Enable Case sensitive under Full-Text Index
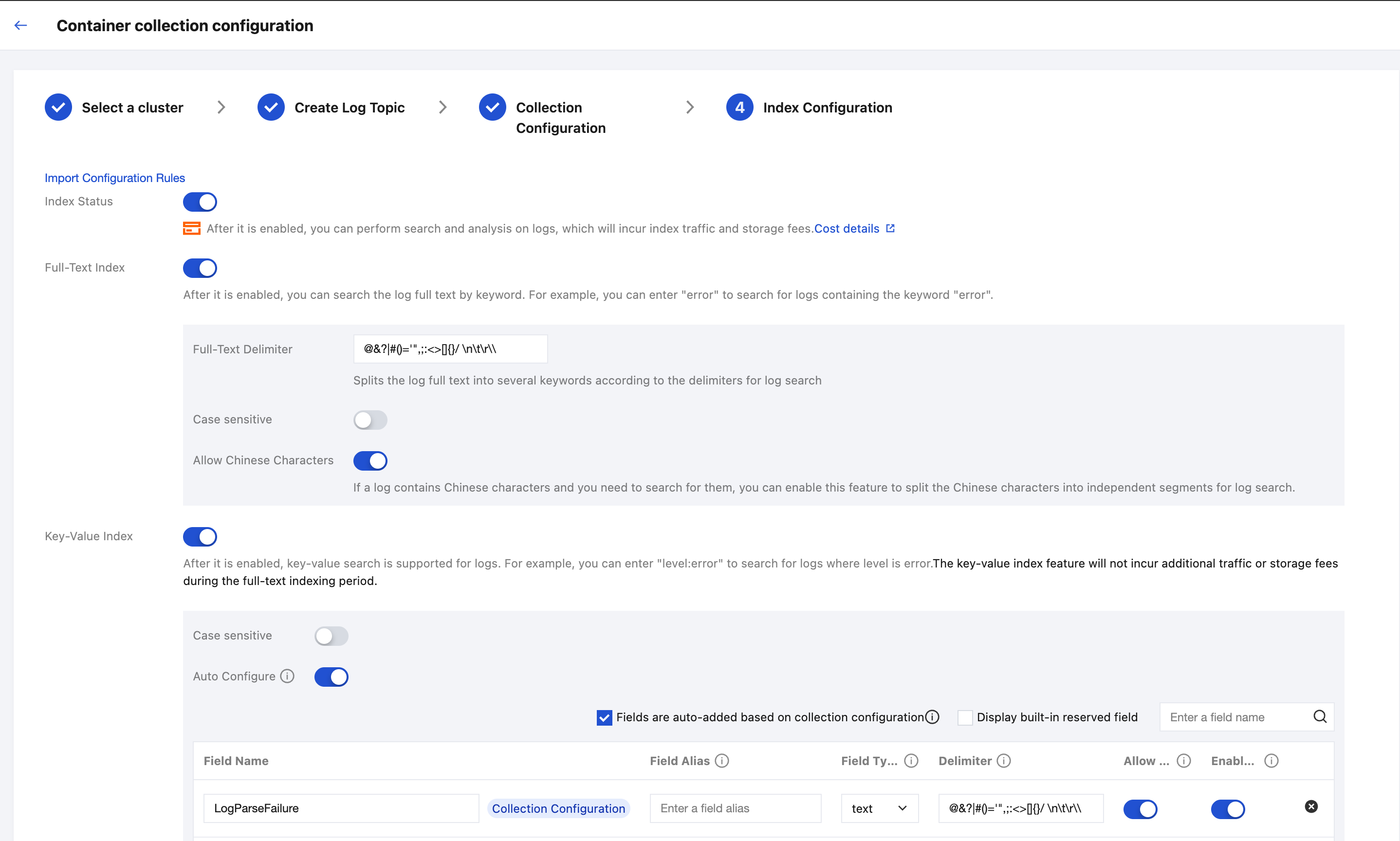1400x841 pixels. [x=370, y=420]
